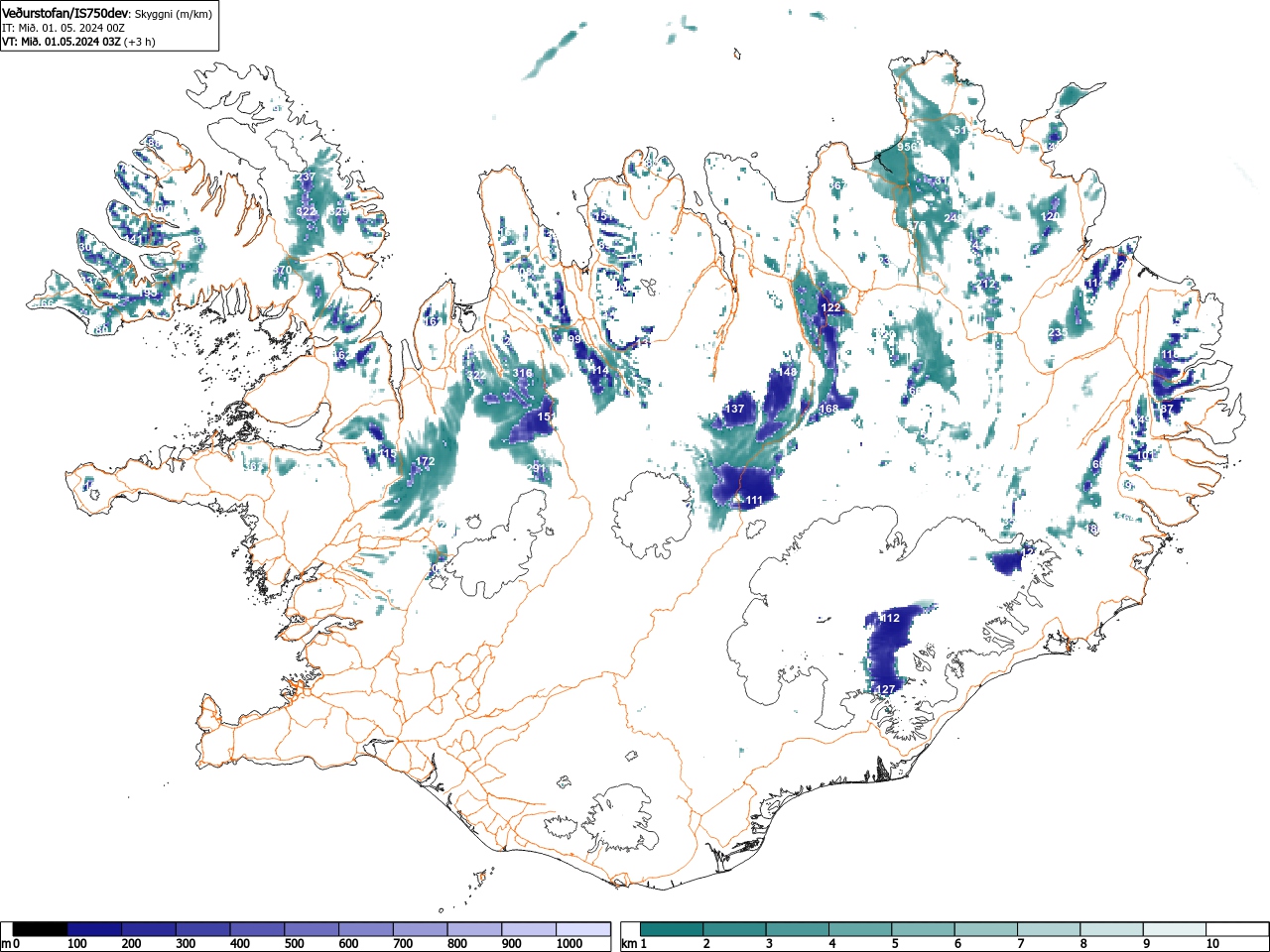Click the 114 visibility value on map
Viewport: 1270px width, 952px height.
click(x=599, y=370)
